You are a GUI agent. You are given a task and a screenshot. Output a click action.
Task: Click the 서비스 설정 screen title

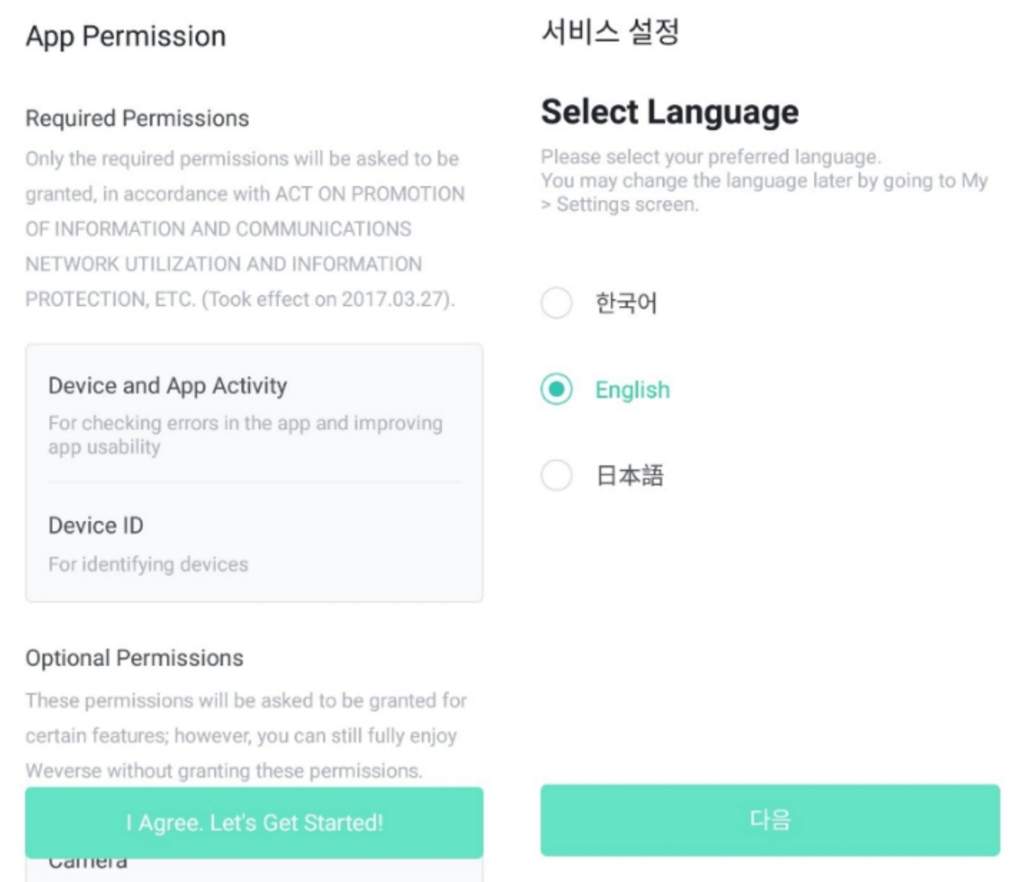click(x=610, y=32)
